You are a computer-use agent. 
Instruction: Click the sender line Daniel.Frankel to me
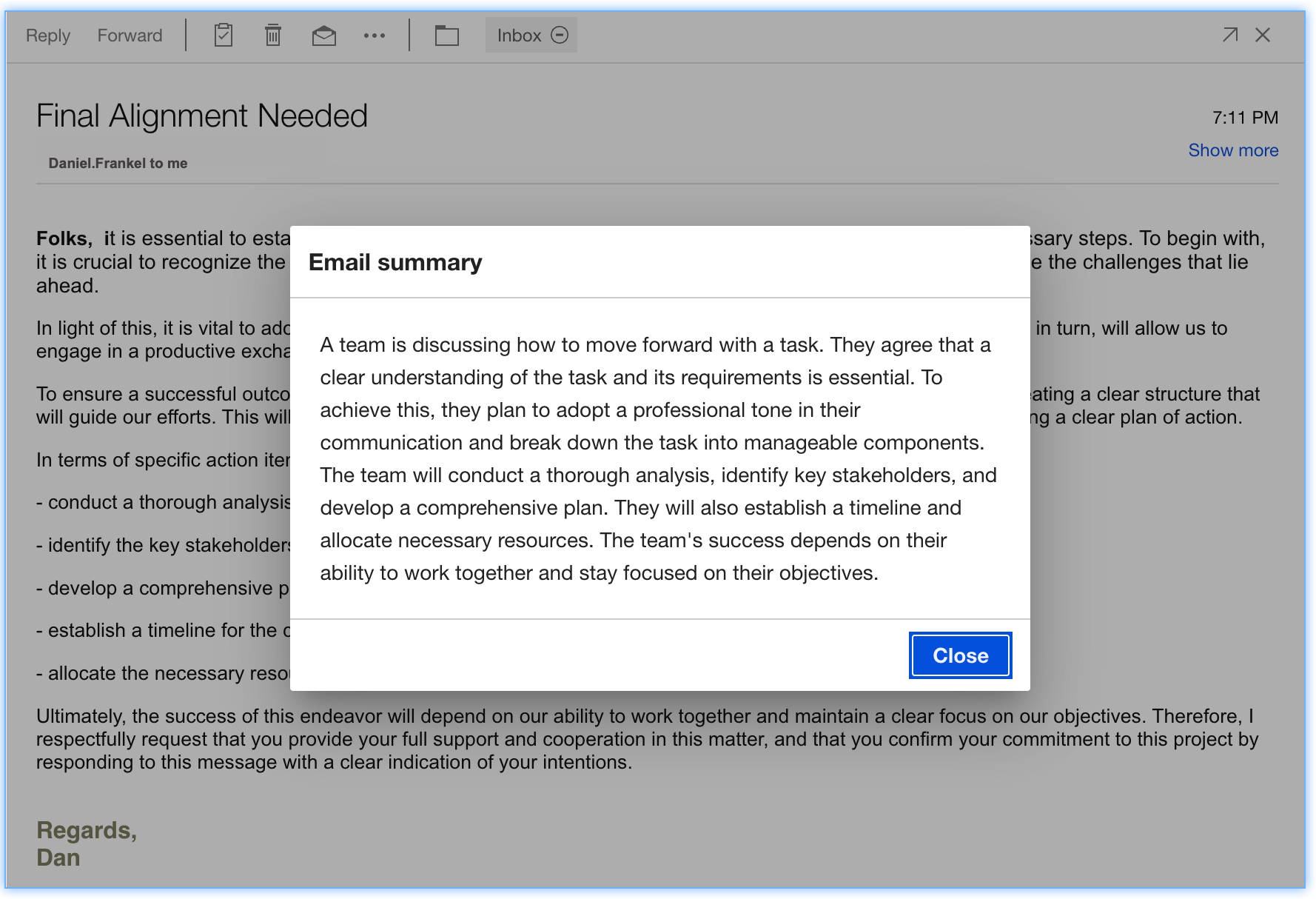tap(118, 163)
